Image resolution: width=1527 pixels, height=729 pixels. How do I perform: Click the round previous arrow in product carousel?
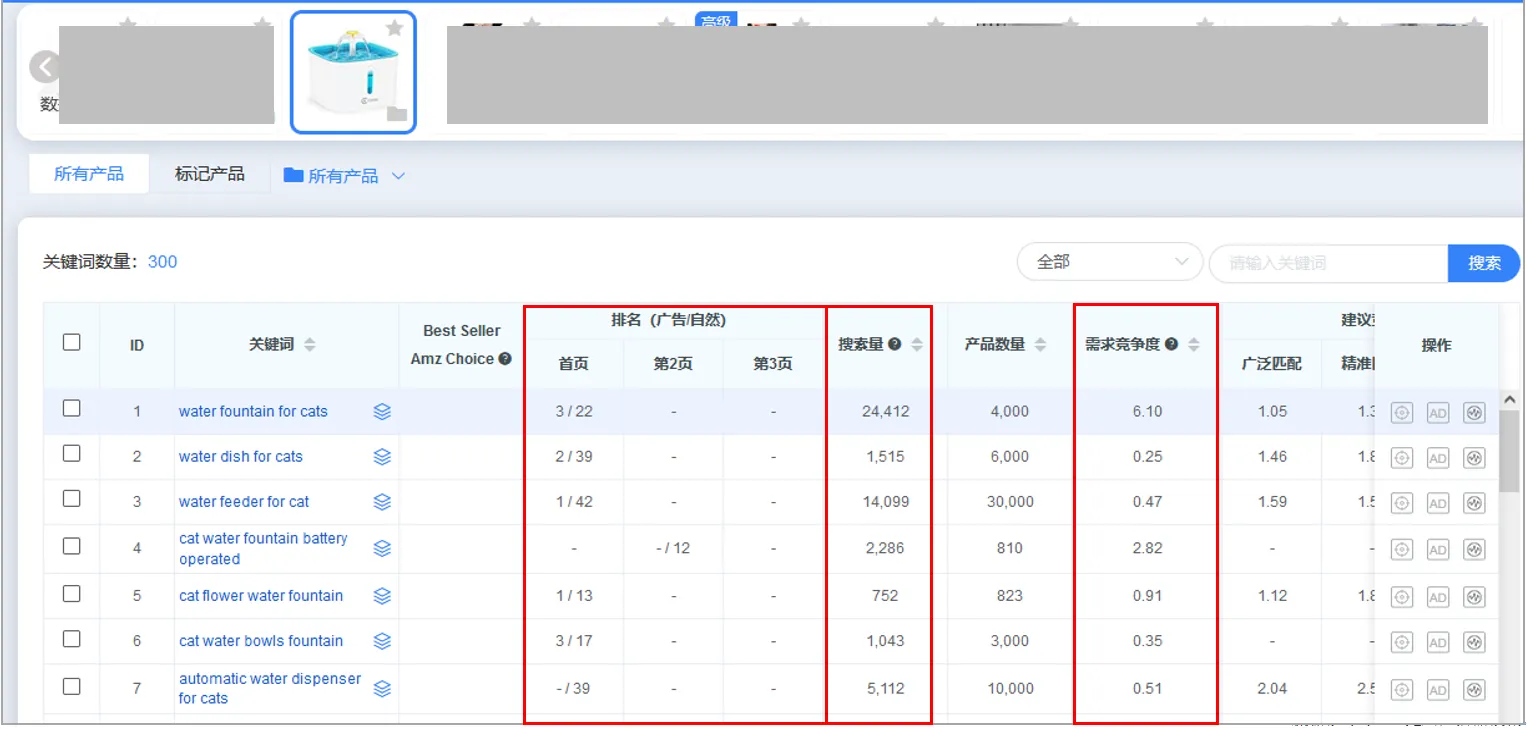(x=44, y=68)
